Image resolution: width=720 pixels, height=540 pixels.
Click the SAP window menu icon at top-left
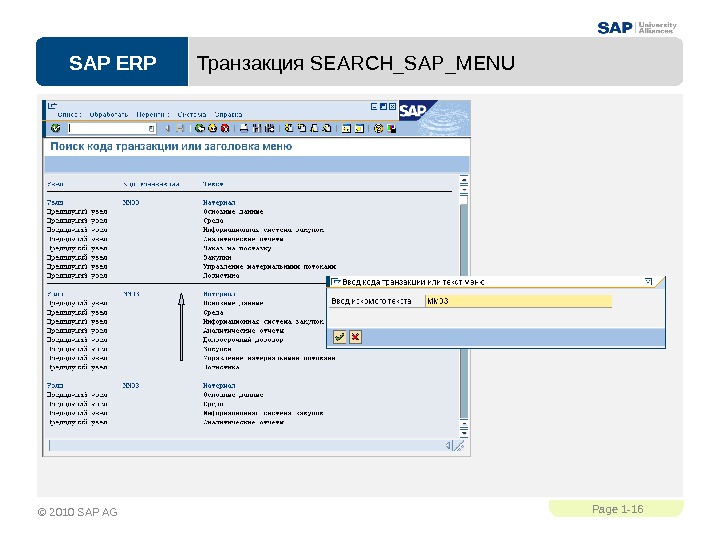52,106
